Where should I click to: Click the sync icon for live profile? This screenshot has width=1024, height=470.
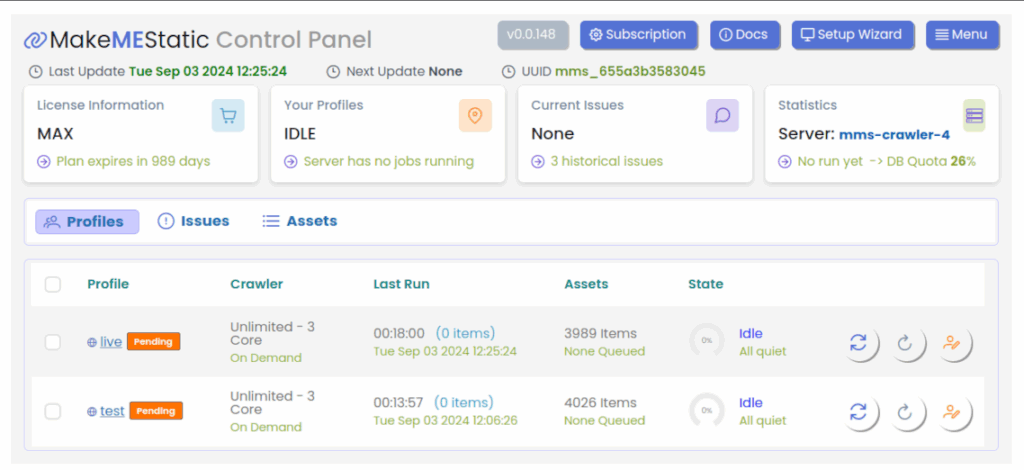click(x=858, y=342)
